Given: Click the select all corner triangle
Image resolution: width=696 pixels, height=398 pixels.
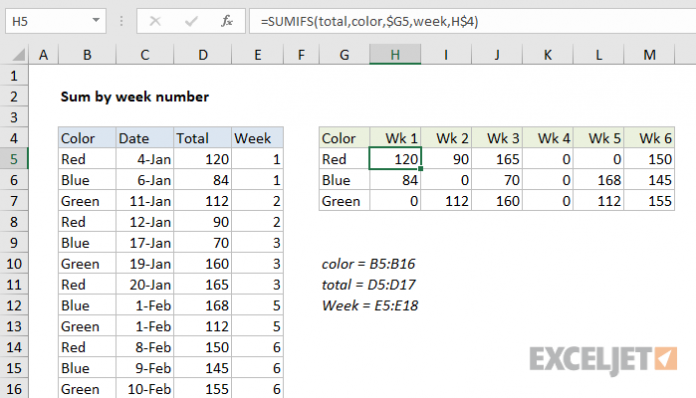Looking at the screenshot, I should [x=18, y=55].
